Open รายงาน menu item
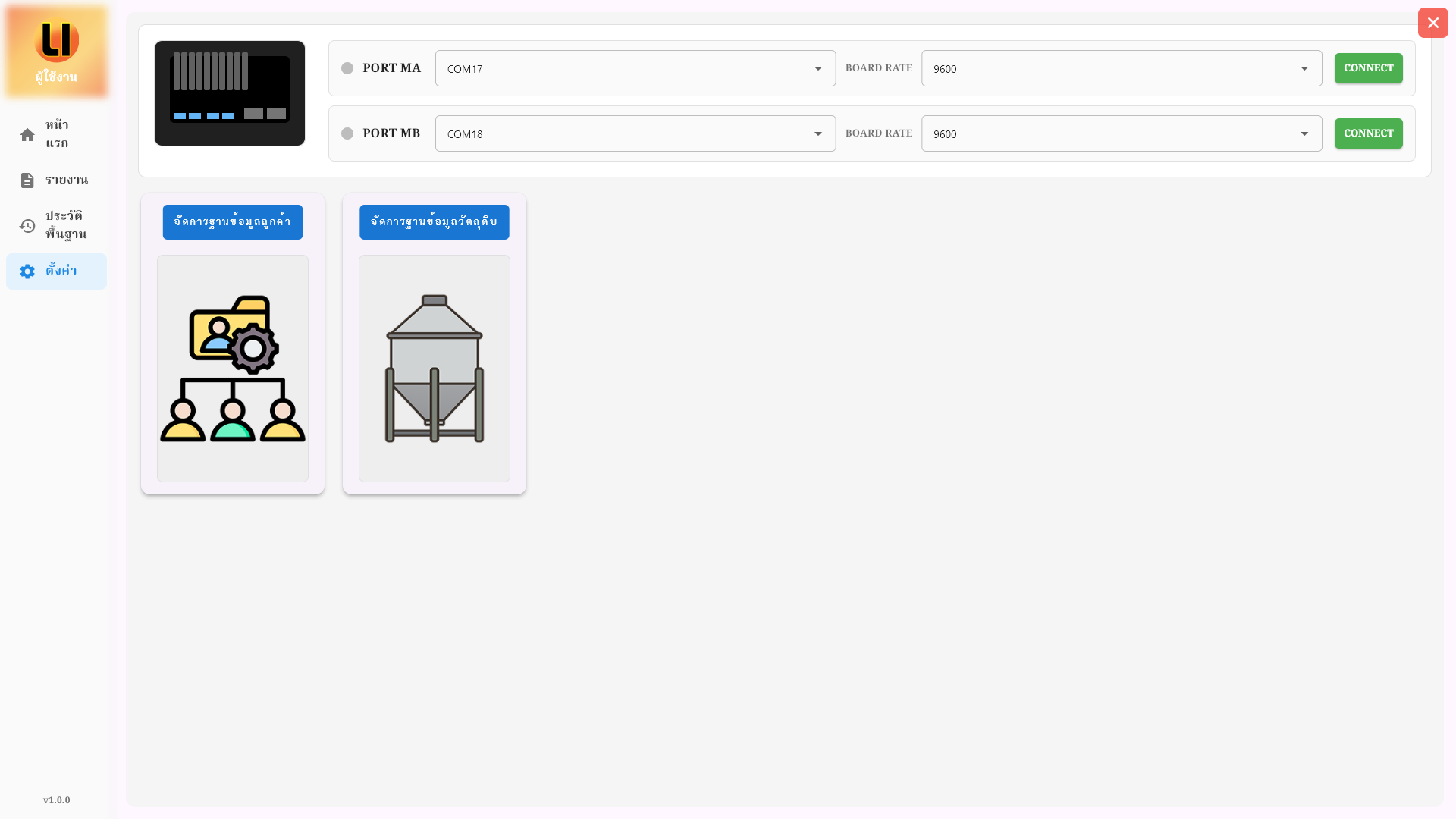The width and height of the screenshot is (1456, 819). [x=67, y=180]
